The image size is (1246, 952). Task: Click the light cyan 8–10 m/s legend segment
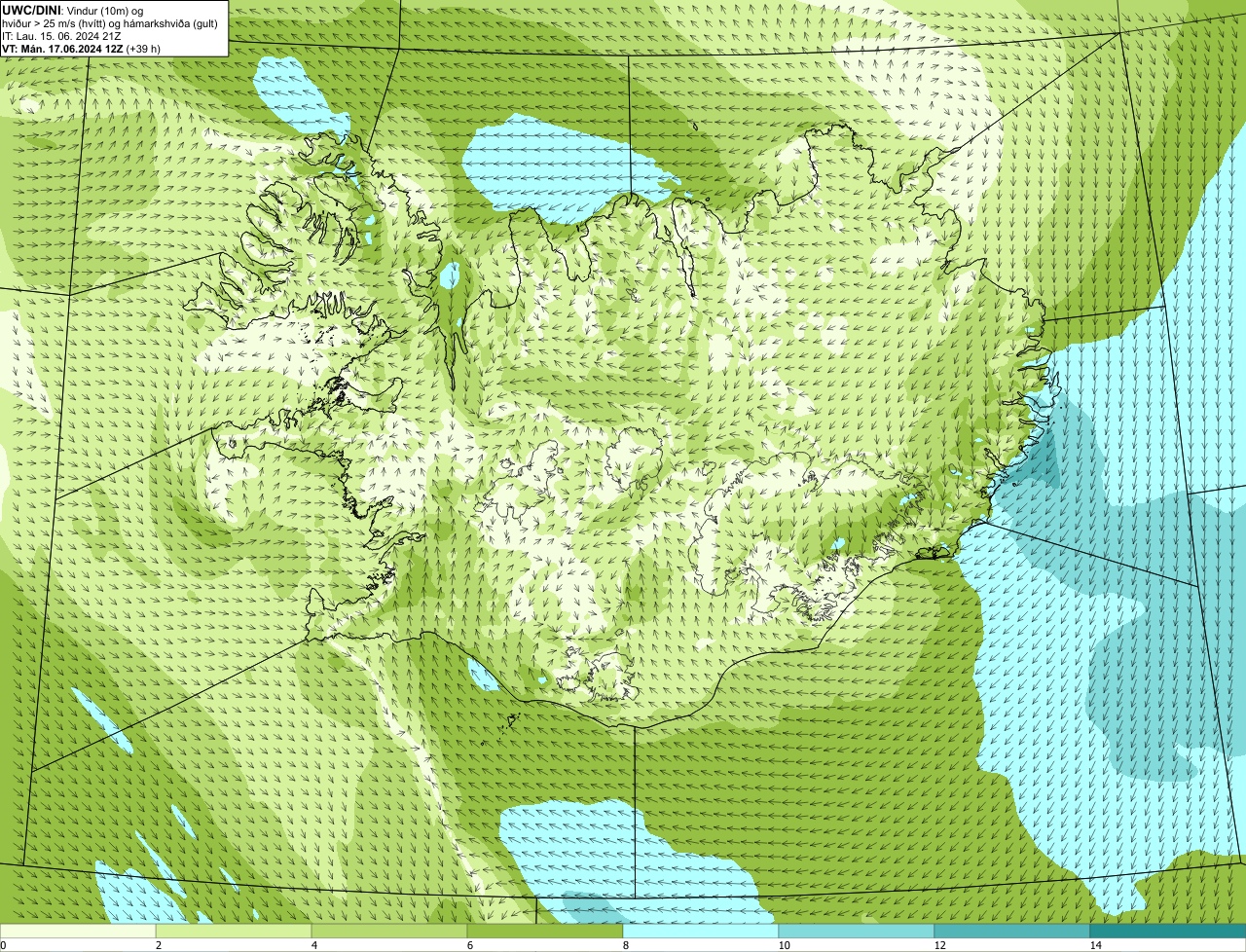point(701,931)
